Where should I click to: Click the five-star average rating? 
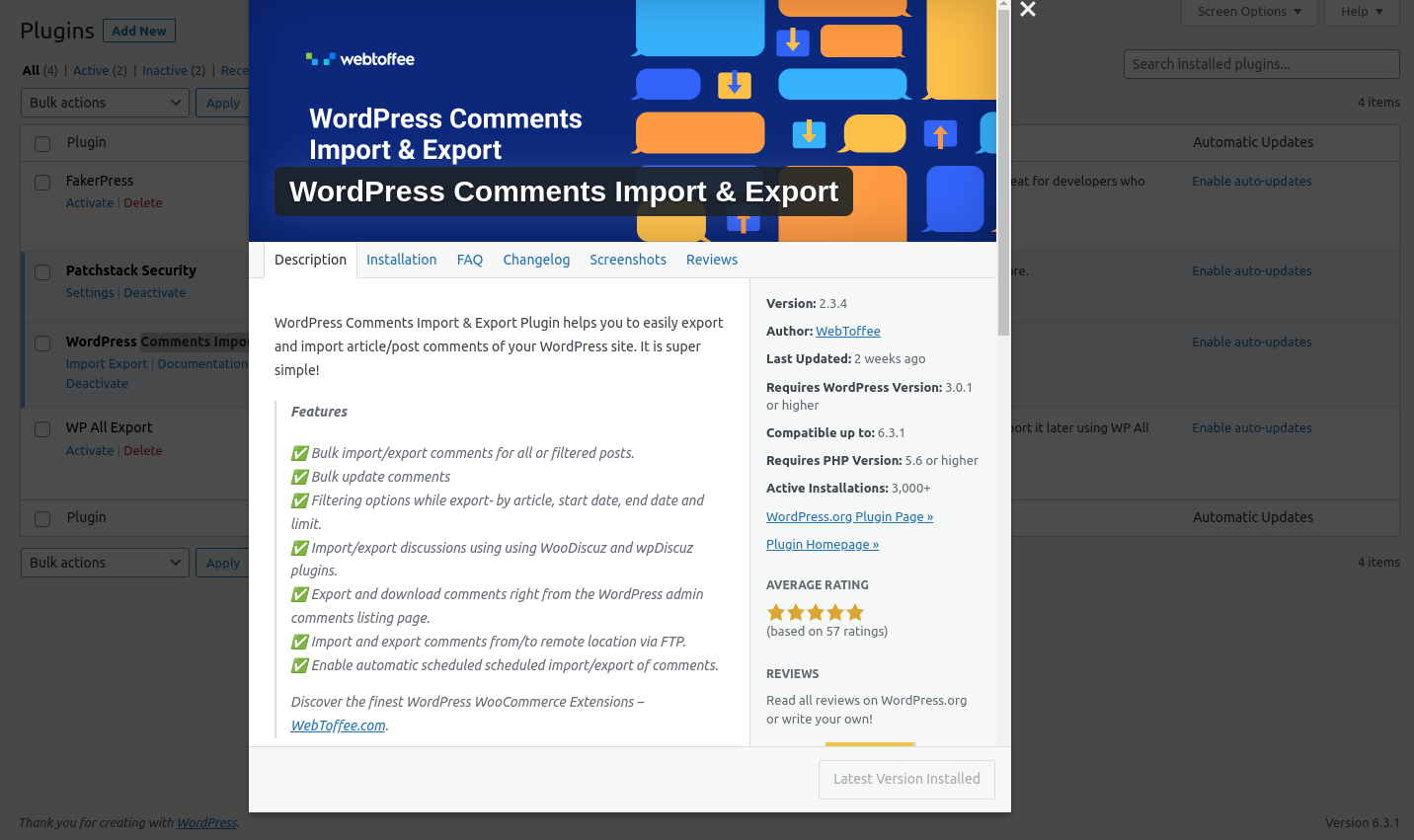coord(816,612)
